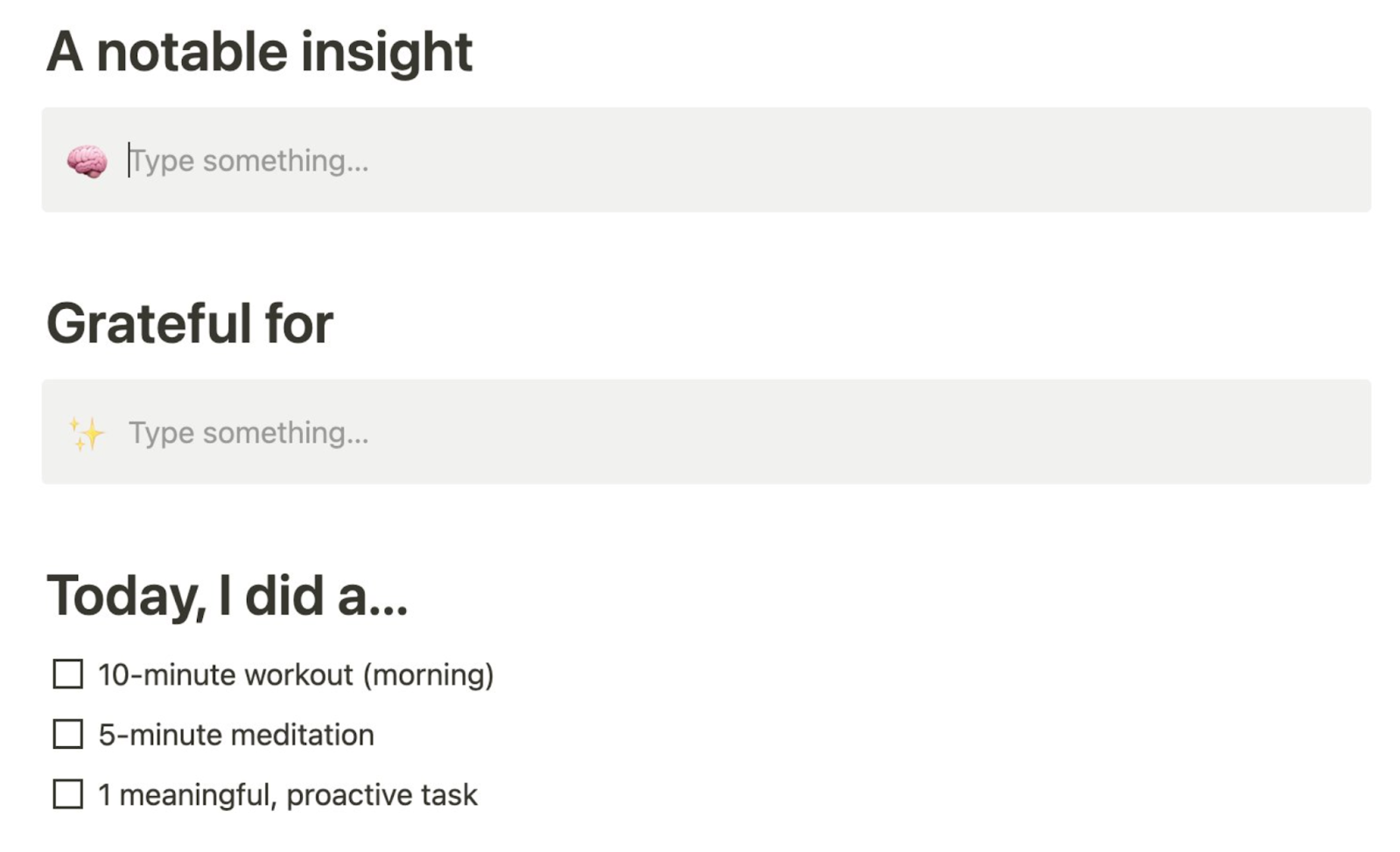
Task: Check the "5-minute meditation" checkbox
Action: click(x=66, y=735)
